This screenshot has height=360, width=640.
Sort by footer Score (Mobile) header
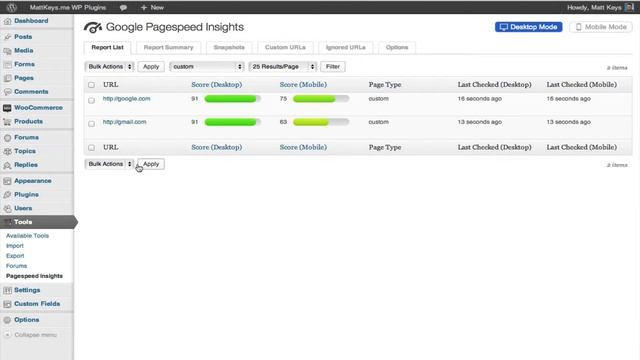303,147
